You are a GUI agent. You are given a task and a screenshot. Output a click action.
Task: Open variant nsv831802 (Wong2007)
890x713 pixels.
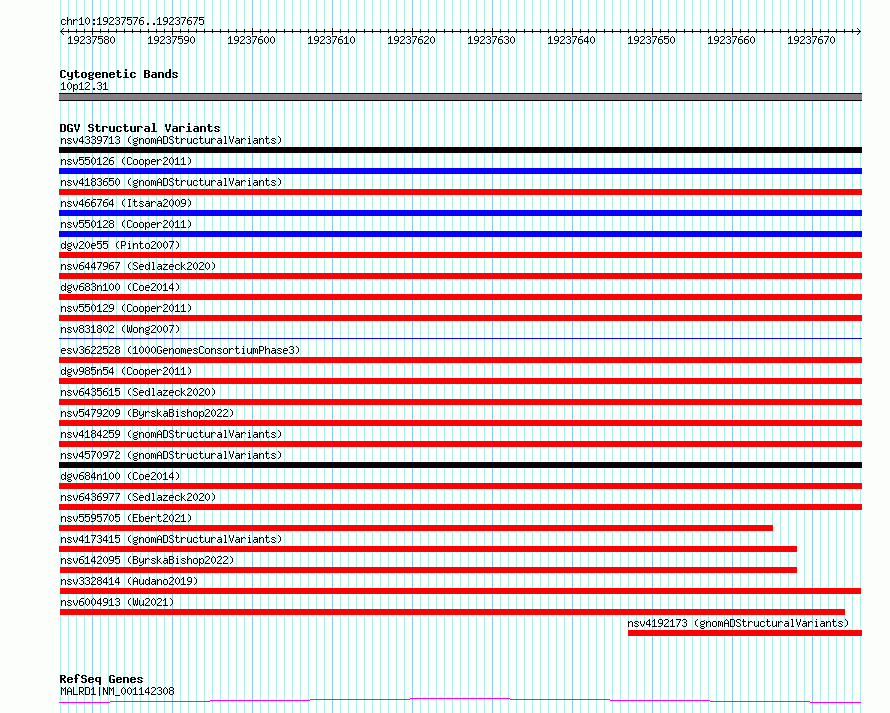coord(120,329)
